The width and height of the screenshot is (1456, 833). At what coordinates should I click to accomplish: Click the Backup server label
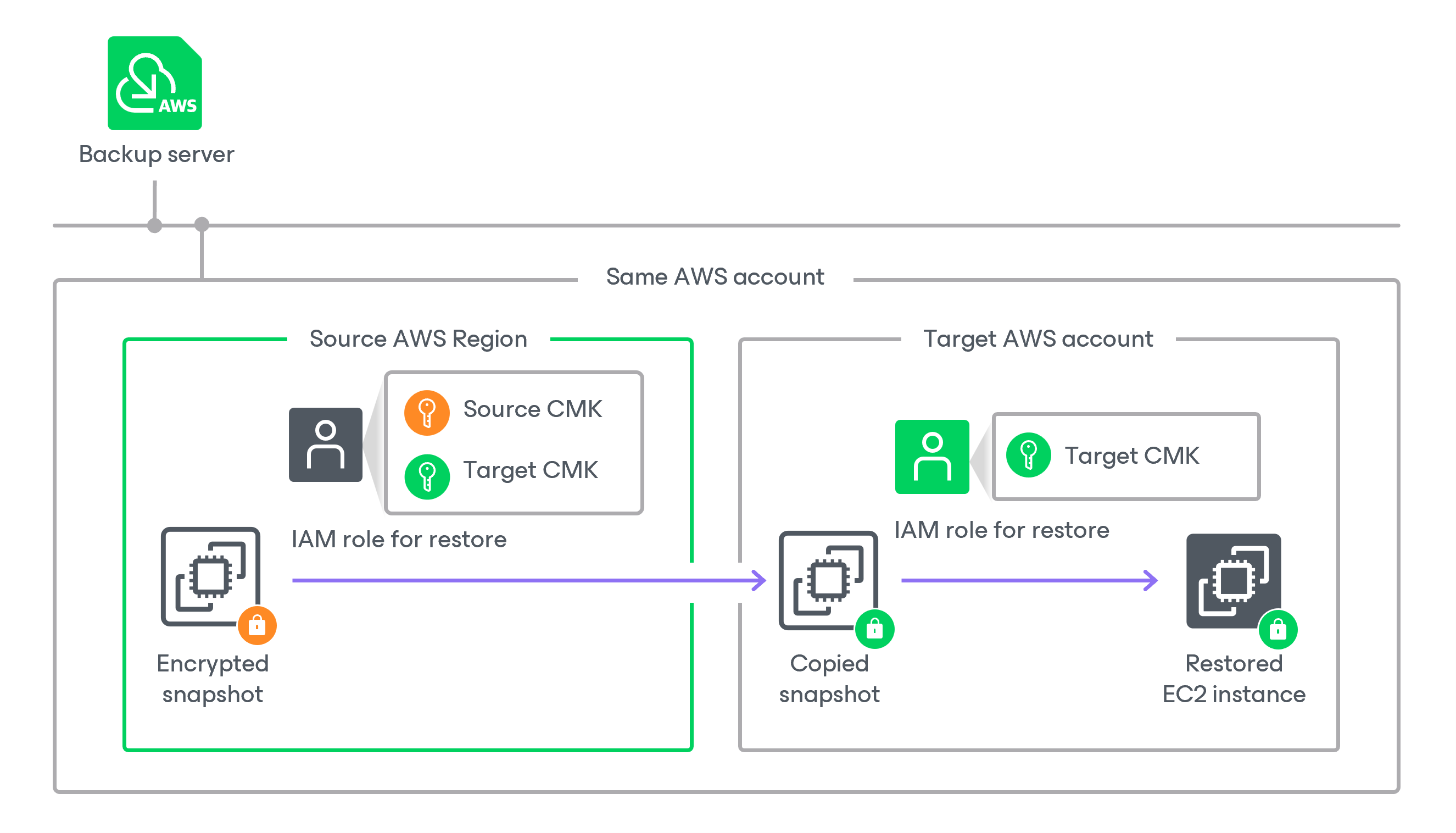click(156, 154)
